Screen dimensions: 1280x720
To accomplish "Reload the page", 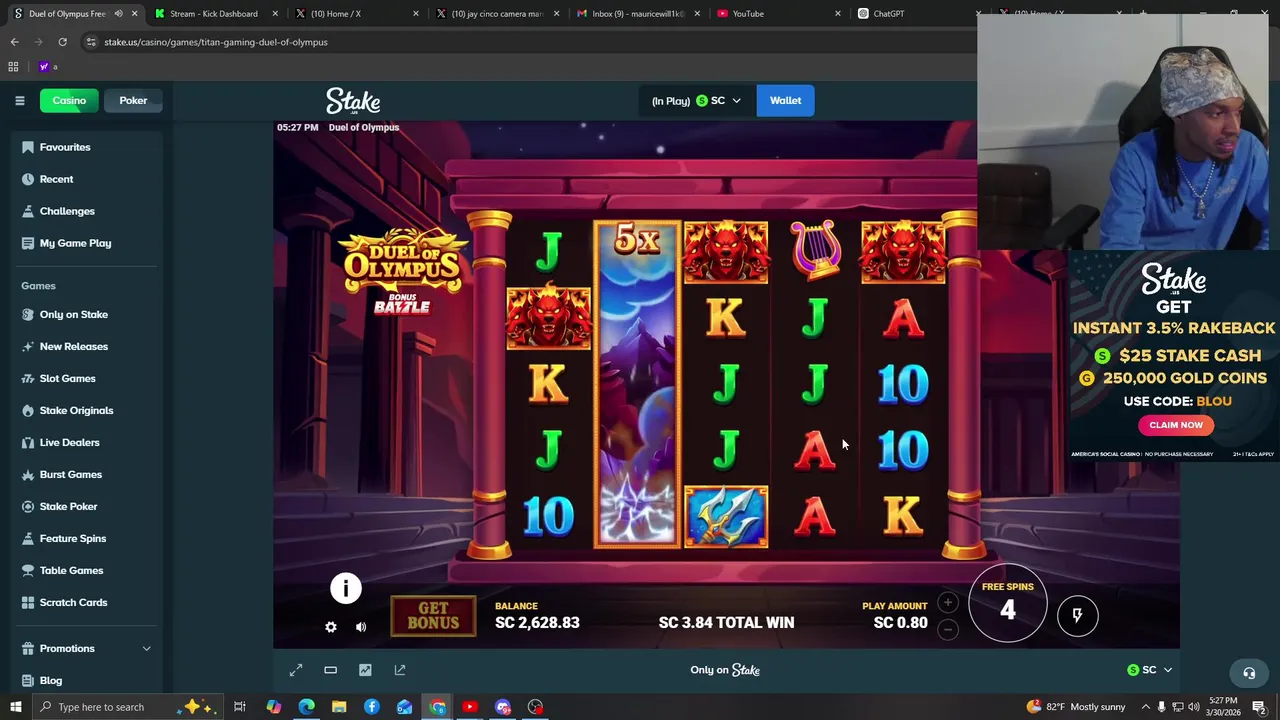I will [62, 42].
